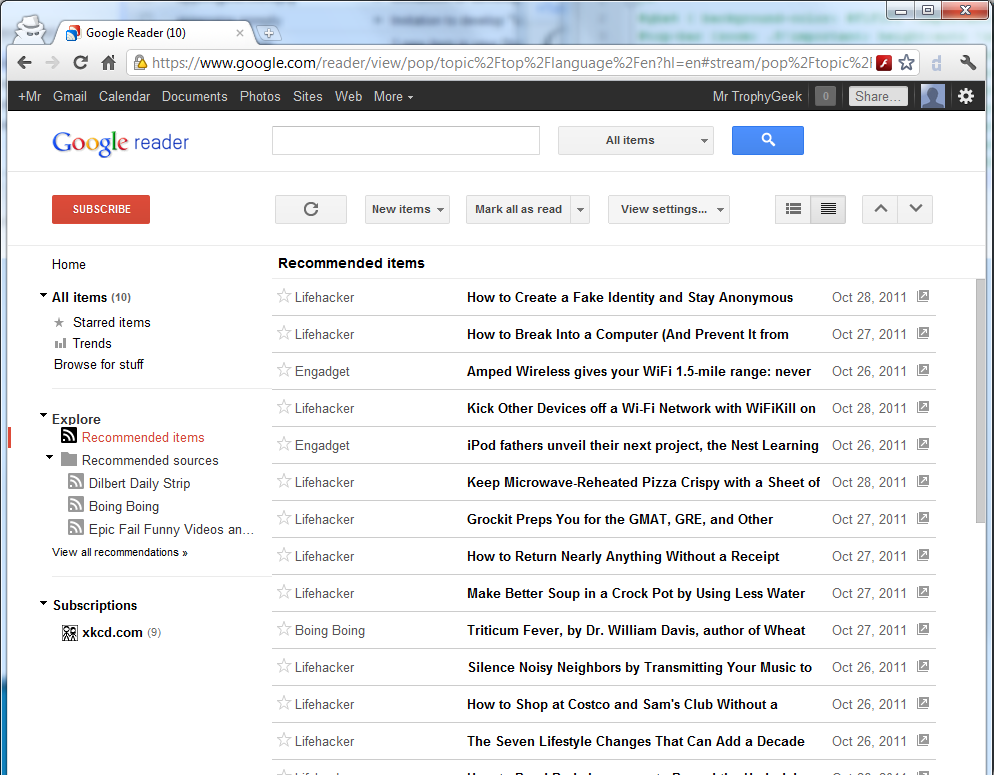Open the Amped Wireless article external link icon

coord(923,370)
